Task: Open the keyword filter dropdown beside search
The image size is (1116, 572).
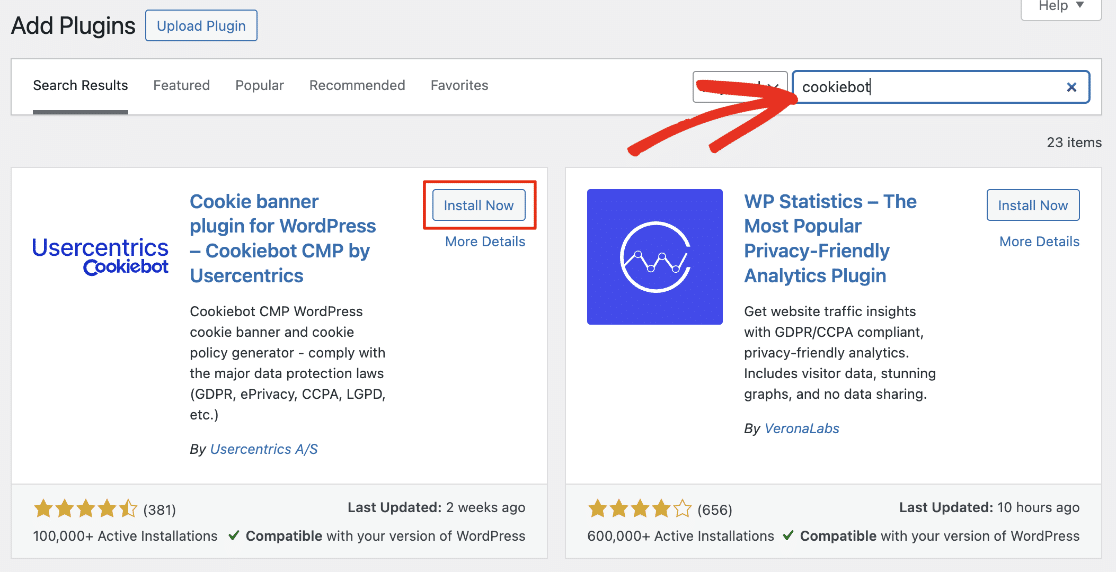Action: (x=740, y=87)
